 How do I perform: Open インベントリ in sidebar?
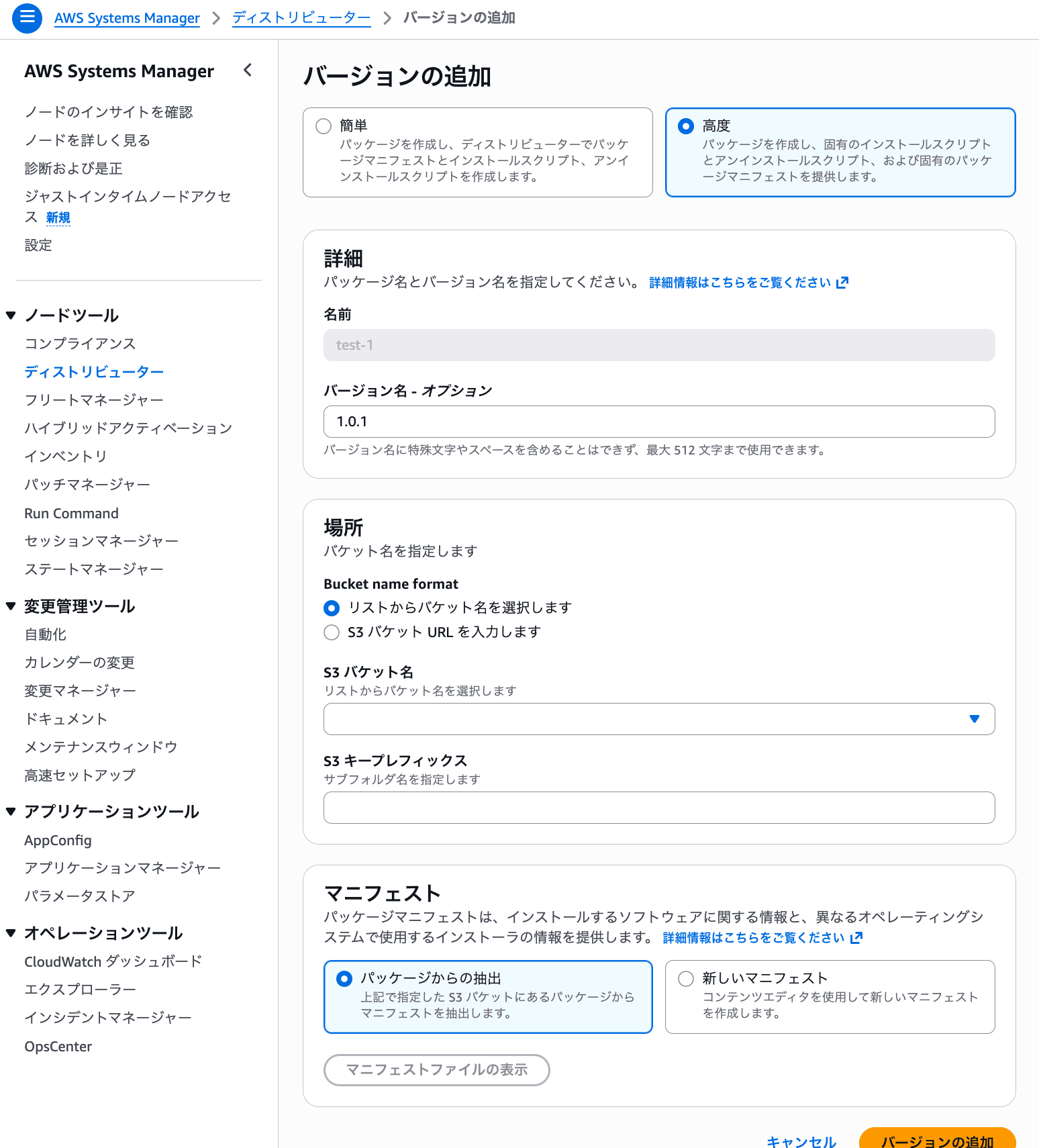tap(66, 457)
